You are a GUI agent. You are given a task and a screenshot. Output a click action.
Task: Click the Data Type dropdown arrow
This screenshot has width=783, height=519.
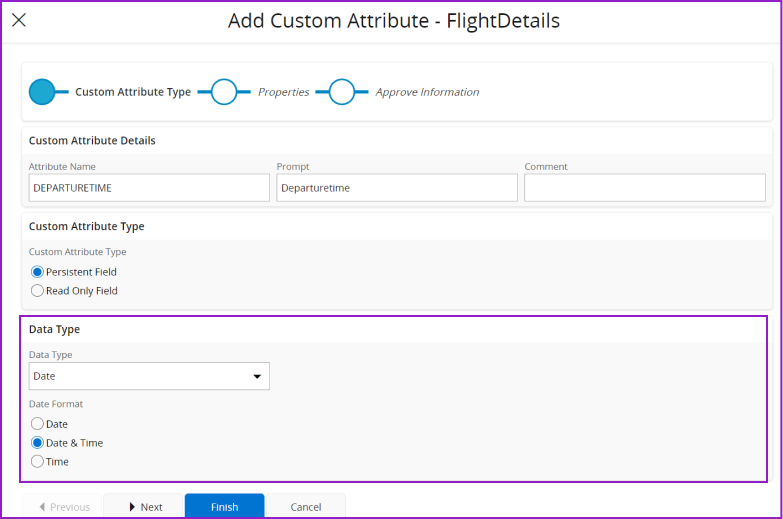point(257,377)
